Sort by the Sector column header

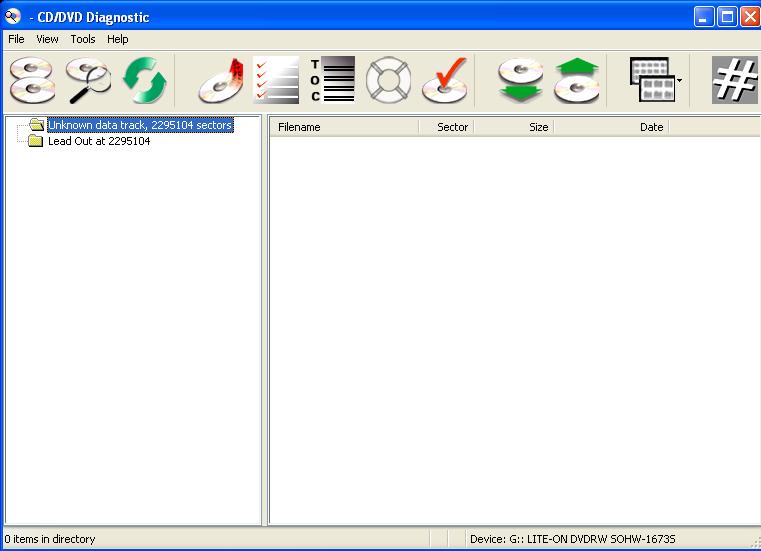(x=446, y=127)
